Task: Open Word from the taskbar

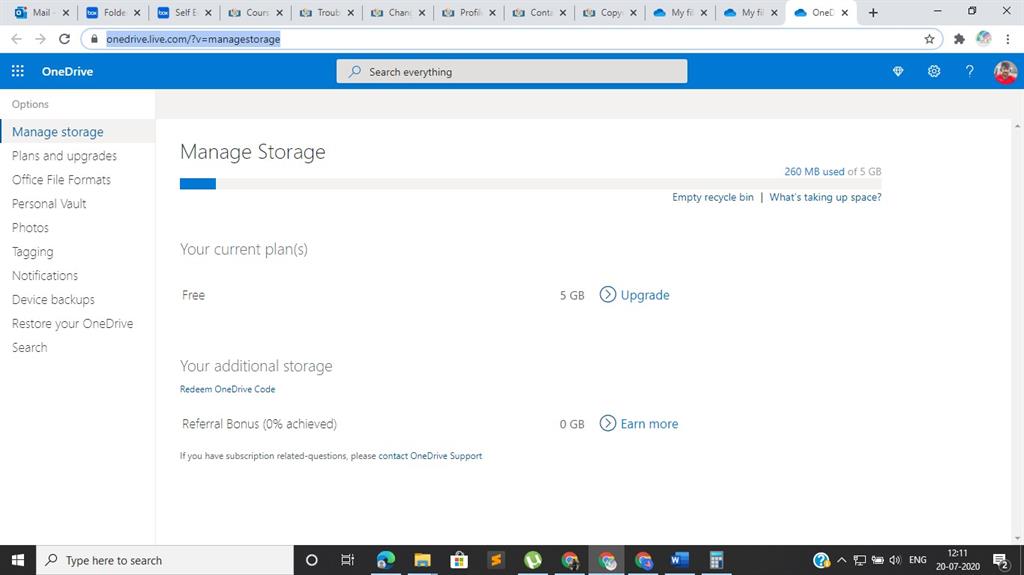Action: (680, 560)
